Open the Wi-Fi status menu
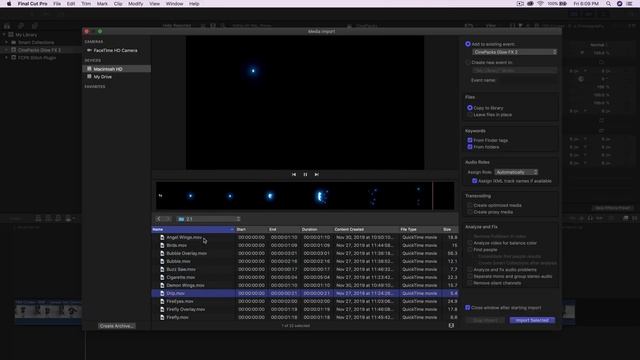The image size is (640, 360). click(x=540, y=4)
